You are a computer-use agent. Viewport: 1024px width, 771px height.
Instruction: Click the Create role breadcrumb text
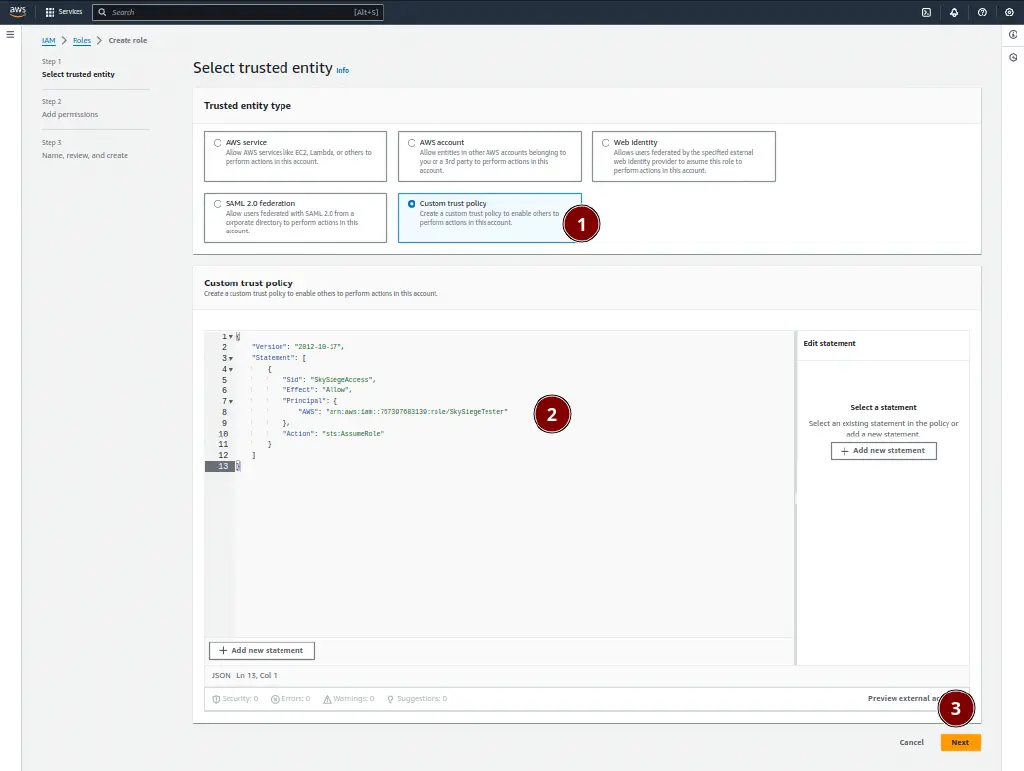coord(127,40)
